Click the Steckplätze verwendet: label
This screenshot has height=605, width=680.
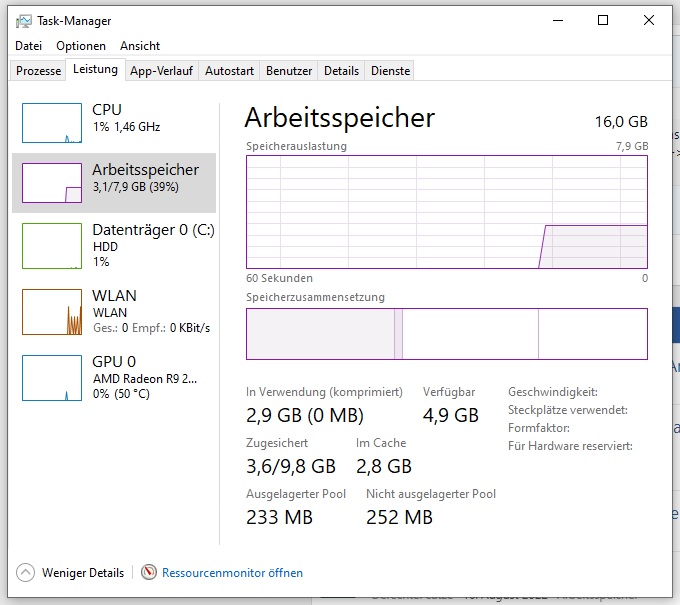click(568, 410)
